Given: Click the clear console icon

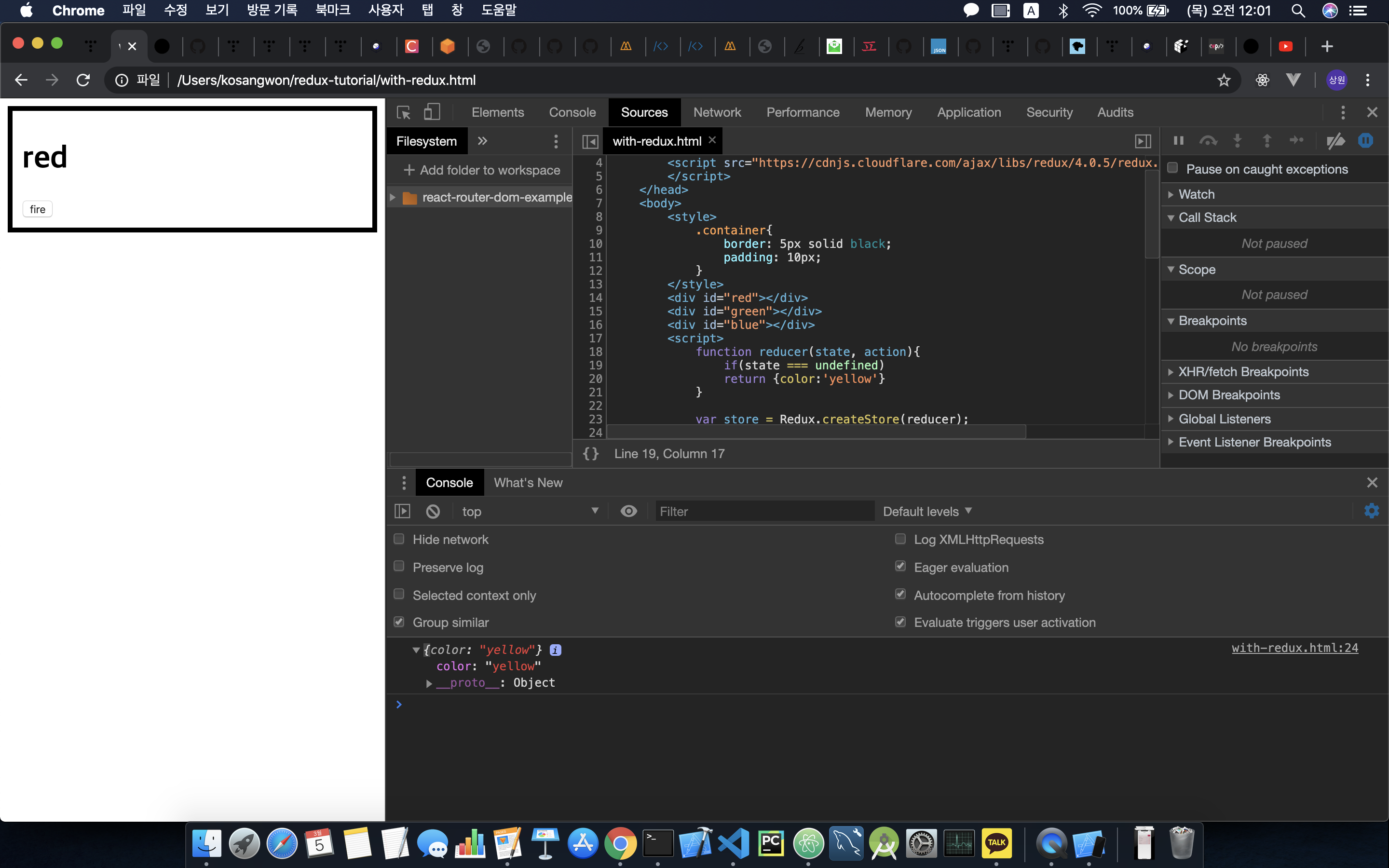Looking at the screenshot, I should (x=433, y=511).
